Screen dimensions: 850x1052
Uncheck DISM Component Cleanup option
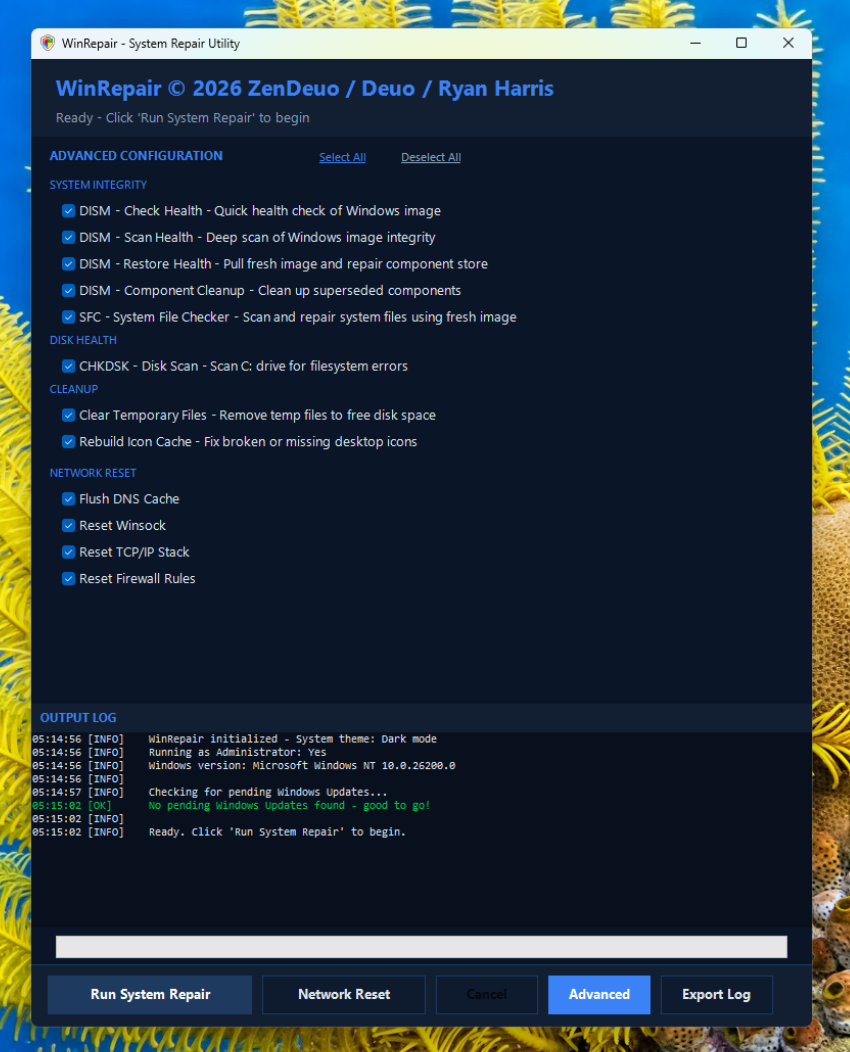coord(69,291)
